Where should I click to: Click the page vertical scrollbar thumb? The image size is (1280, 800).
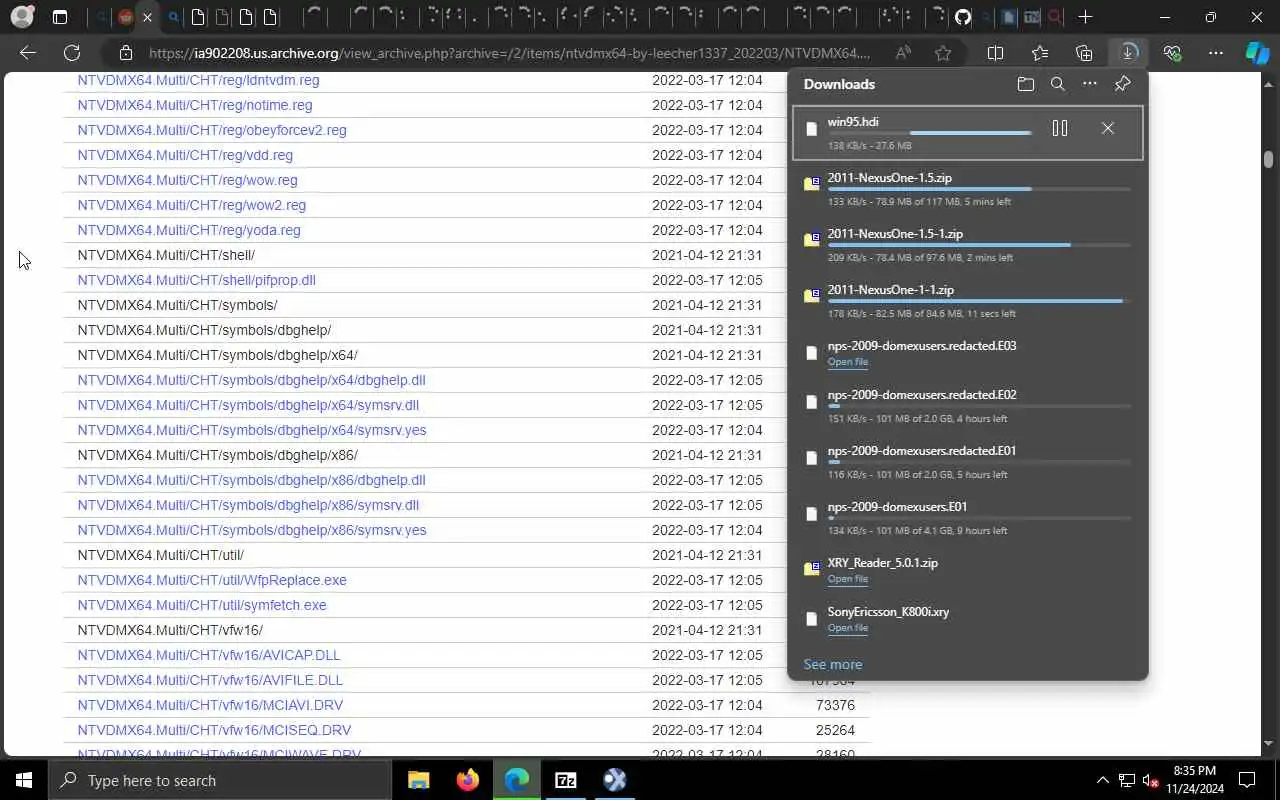[x=1268, y=159]
